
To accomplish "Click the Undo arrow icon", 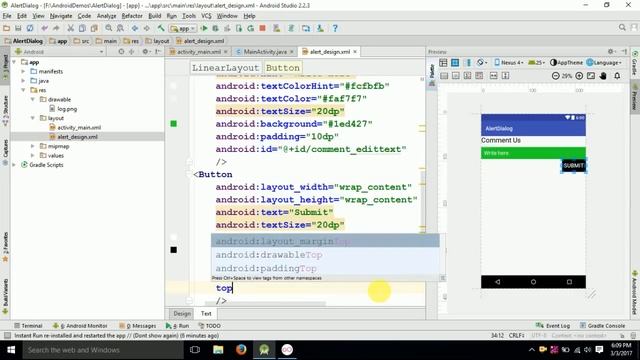I will pyautogui.click(x=44, y=28).
